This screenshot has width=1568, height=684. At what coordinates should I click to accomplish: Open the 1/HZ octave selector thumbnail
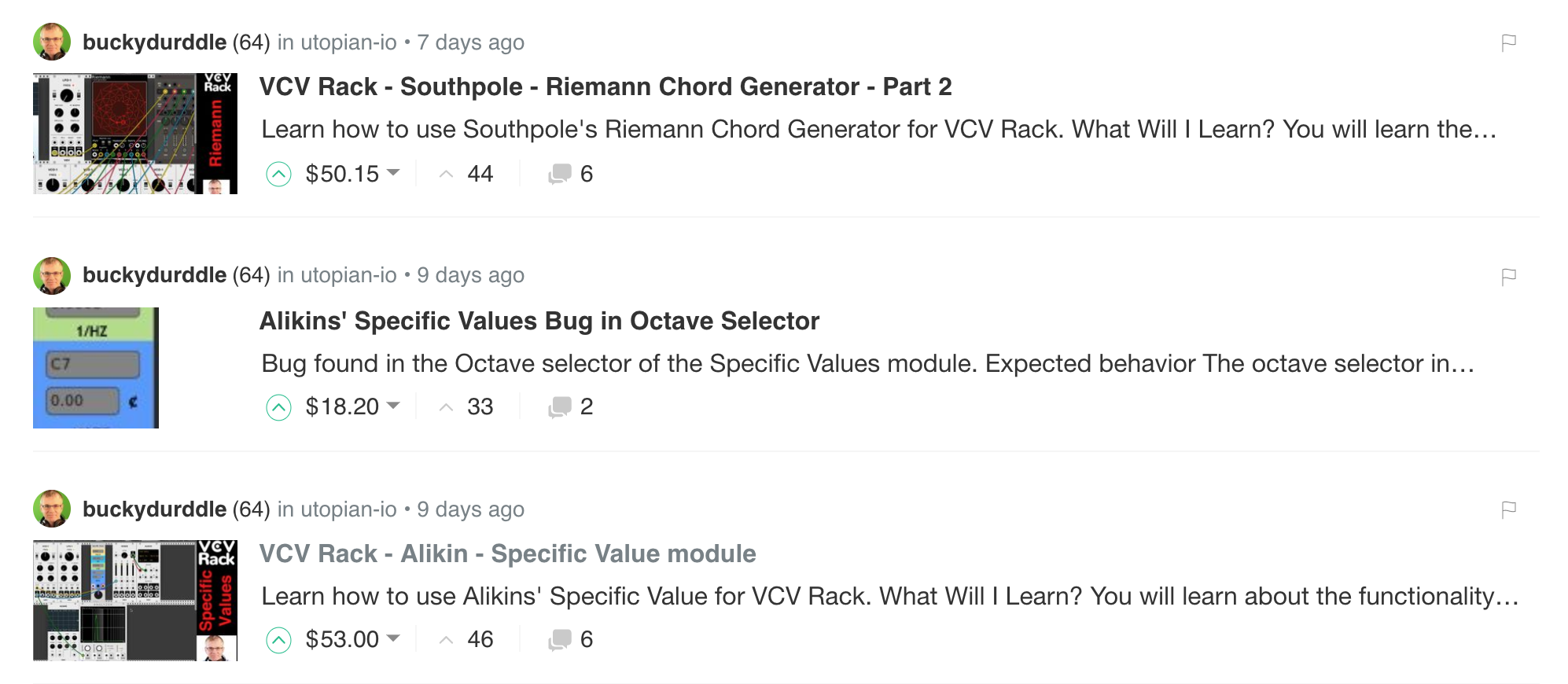95,368
